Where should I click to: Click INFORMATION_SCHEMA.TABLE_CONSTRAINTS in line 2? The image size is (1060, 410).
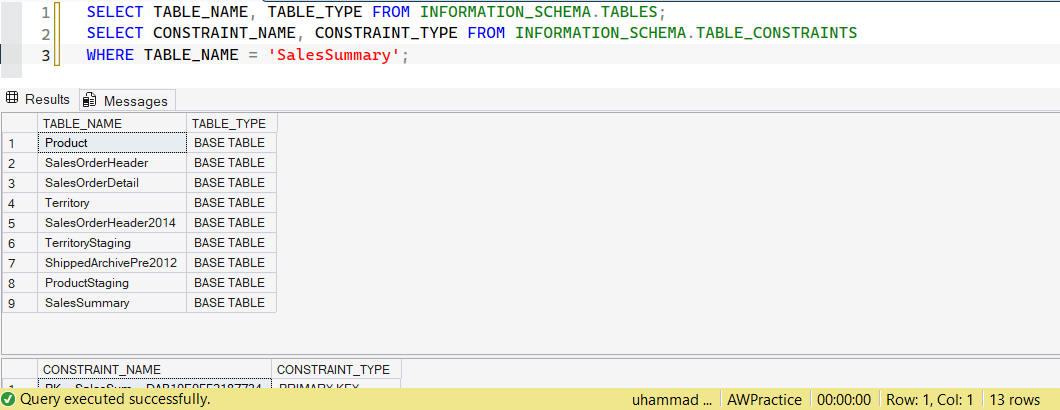point(686,33)
